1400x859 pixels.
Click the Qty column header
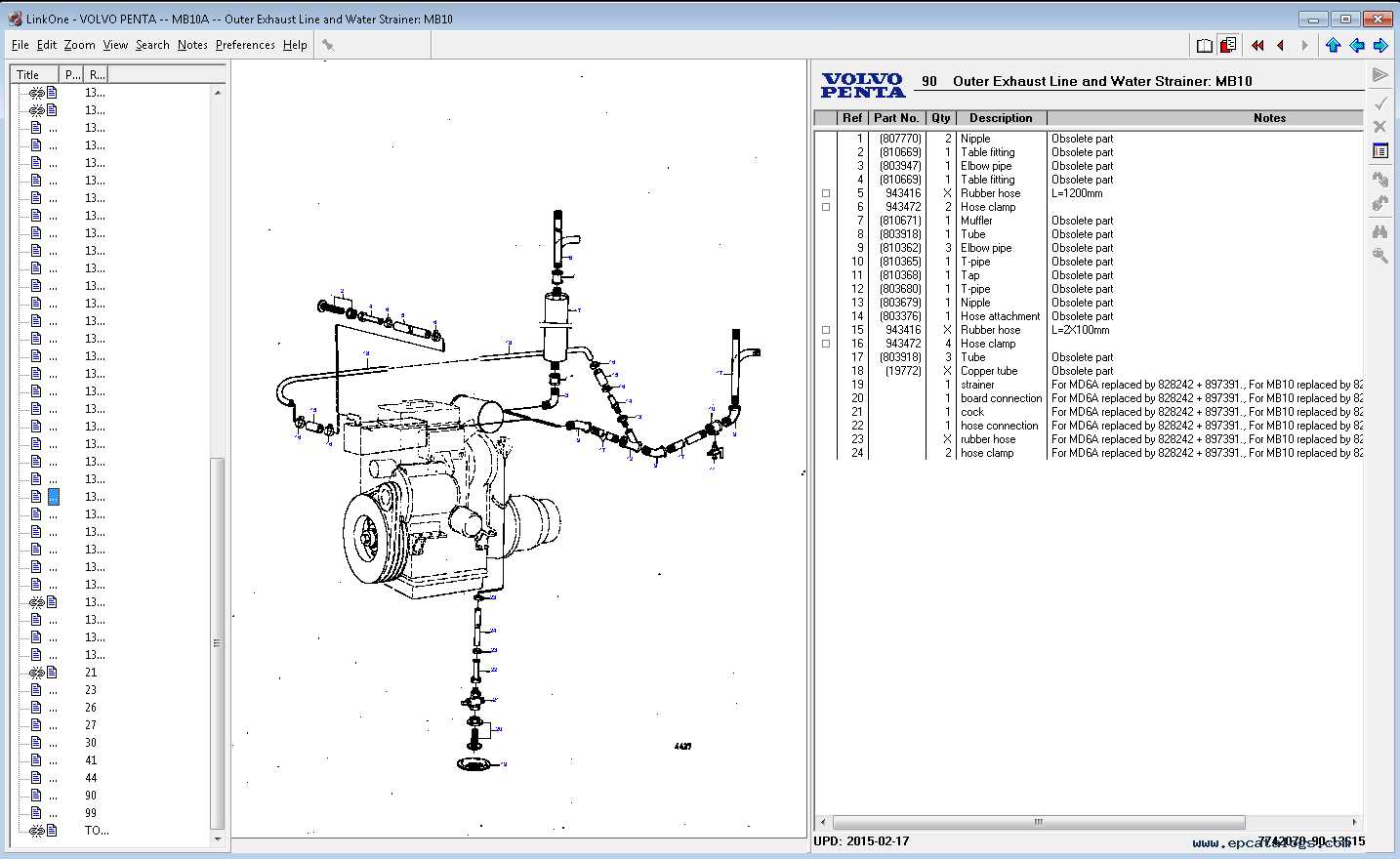tap(941, 118)
